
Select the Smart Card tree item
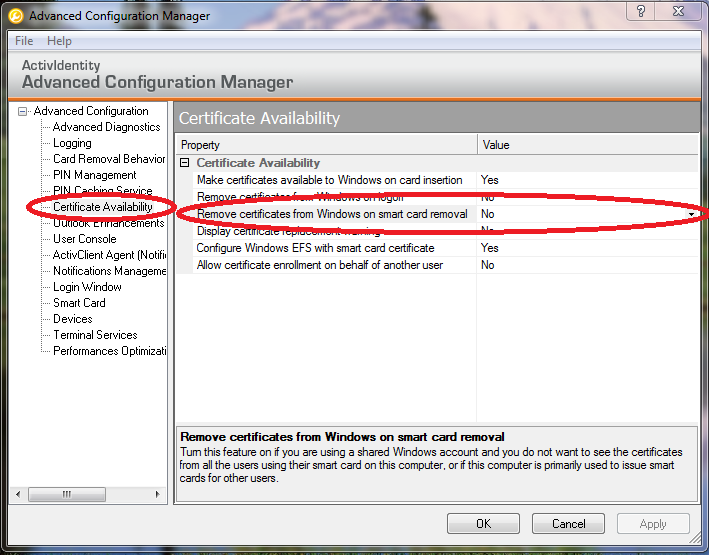tap(79, 303)
